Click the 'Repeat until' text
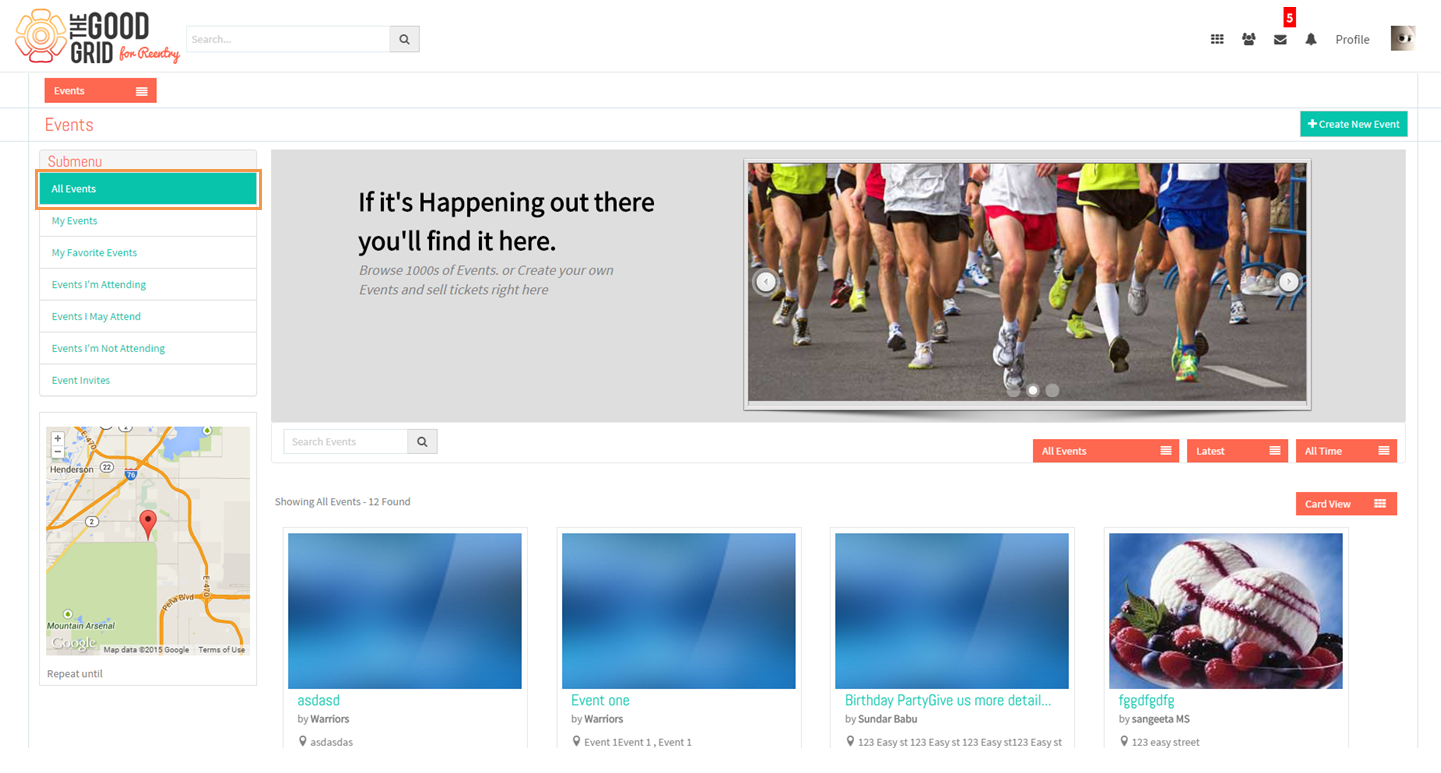The height and width of the screenshot is (773, 1441). tap(75, 674)
